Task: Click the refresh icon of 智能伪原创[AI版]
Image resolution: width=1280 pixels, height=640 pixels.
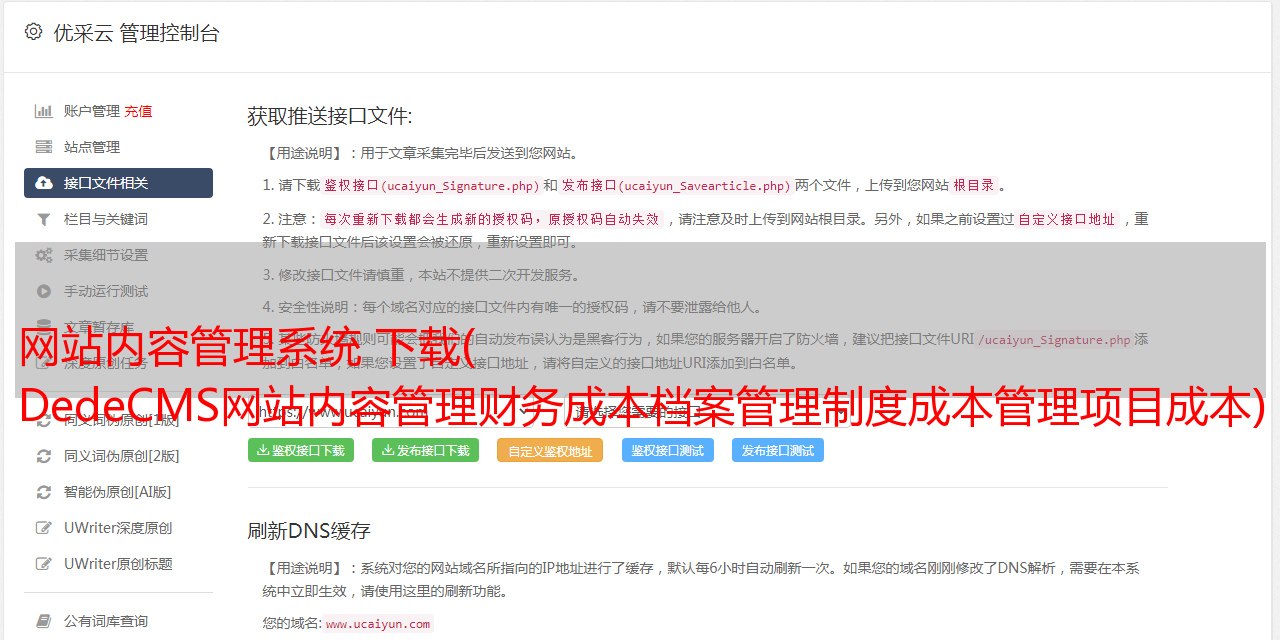Action: tap(44, 492)
